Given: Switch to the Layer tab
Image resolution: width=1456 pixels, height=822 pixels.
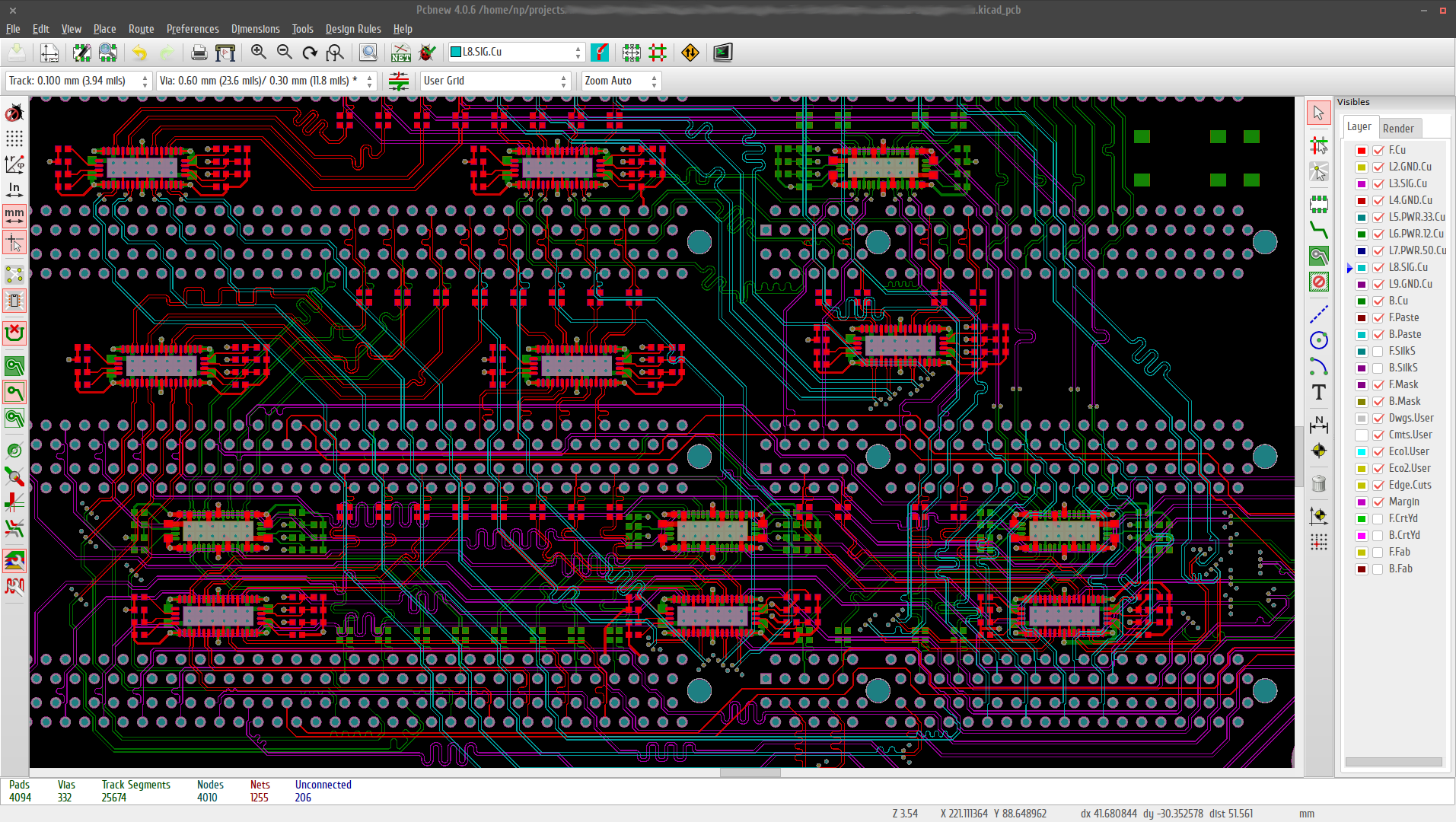Looking at the screenshot, I should (x=1359, y=127).
